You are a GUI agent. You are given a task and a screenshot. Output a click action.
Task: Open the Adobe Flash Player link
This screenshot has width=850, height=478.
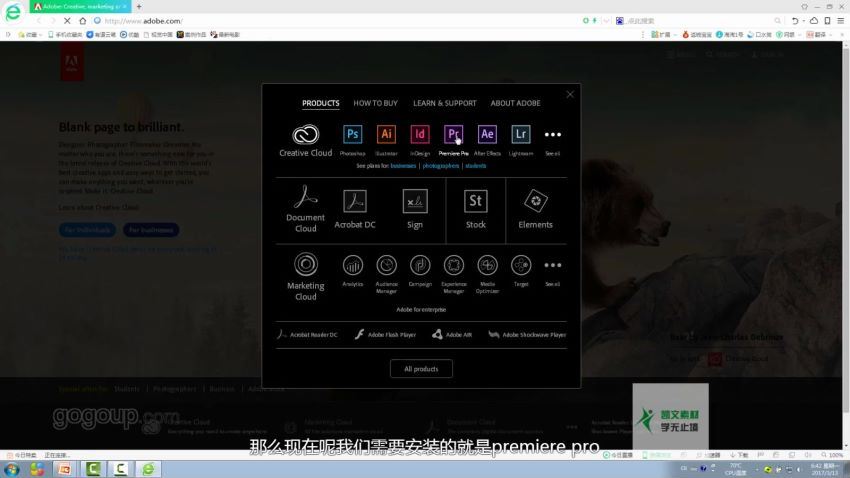(x=385, y=334)
